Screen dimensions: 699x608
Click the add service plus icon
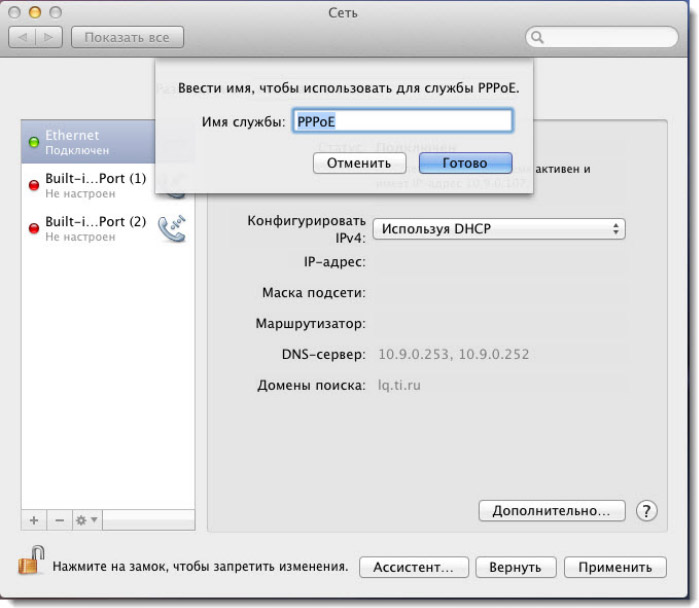point(34,520)
